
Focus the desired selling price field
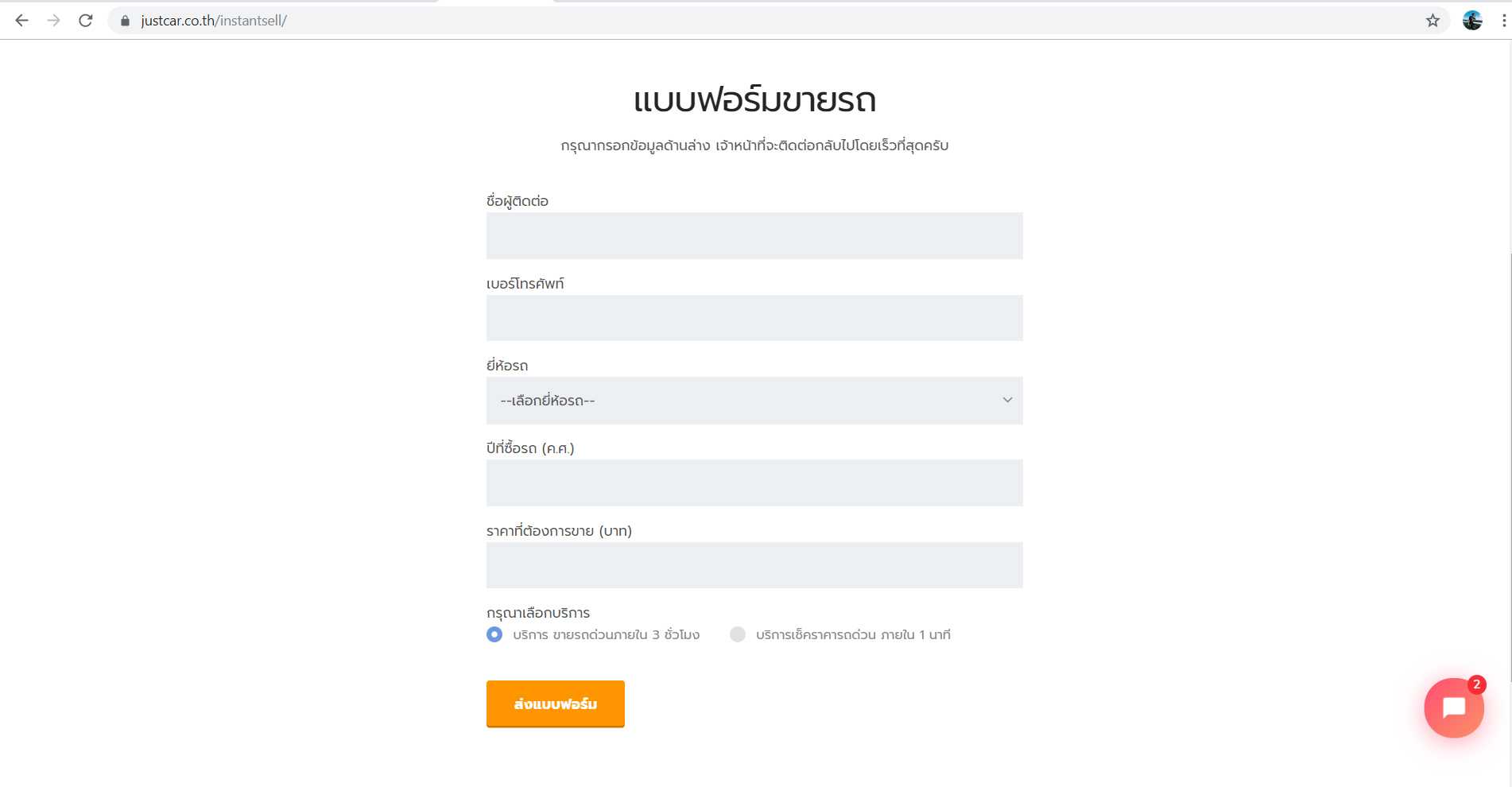point(754,565)
